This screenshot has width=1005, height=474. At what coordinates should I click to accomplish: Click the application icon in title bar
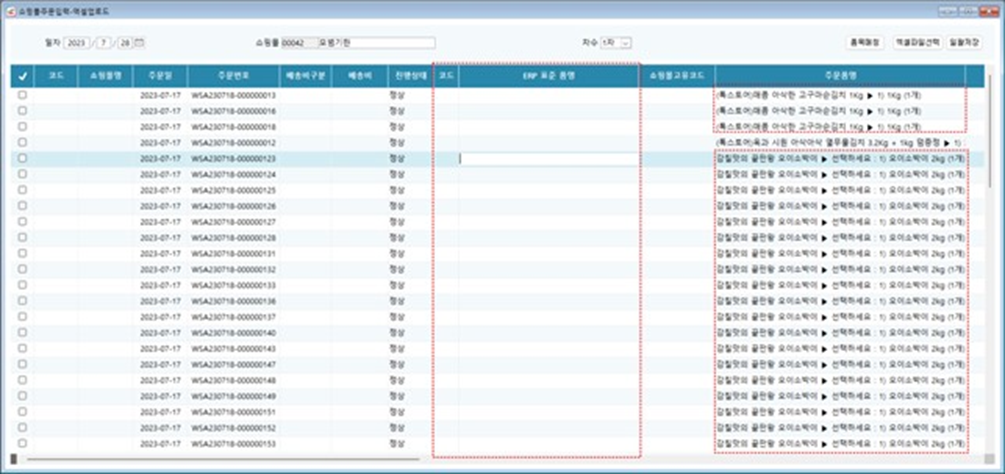[10, 12]
